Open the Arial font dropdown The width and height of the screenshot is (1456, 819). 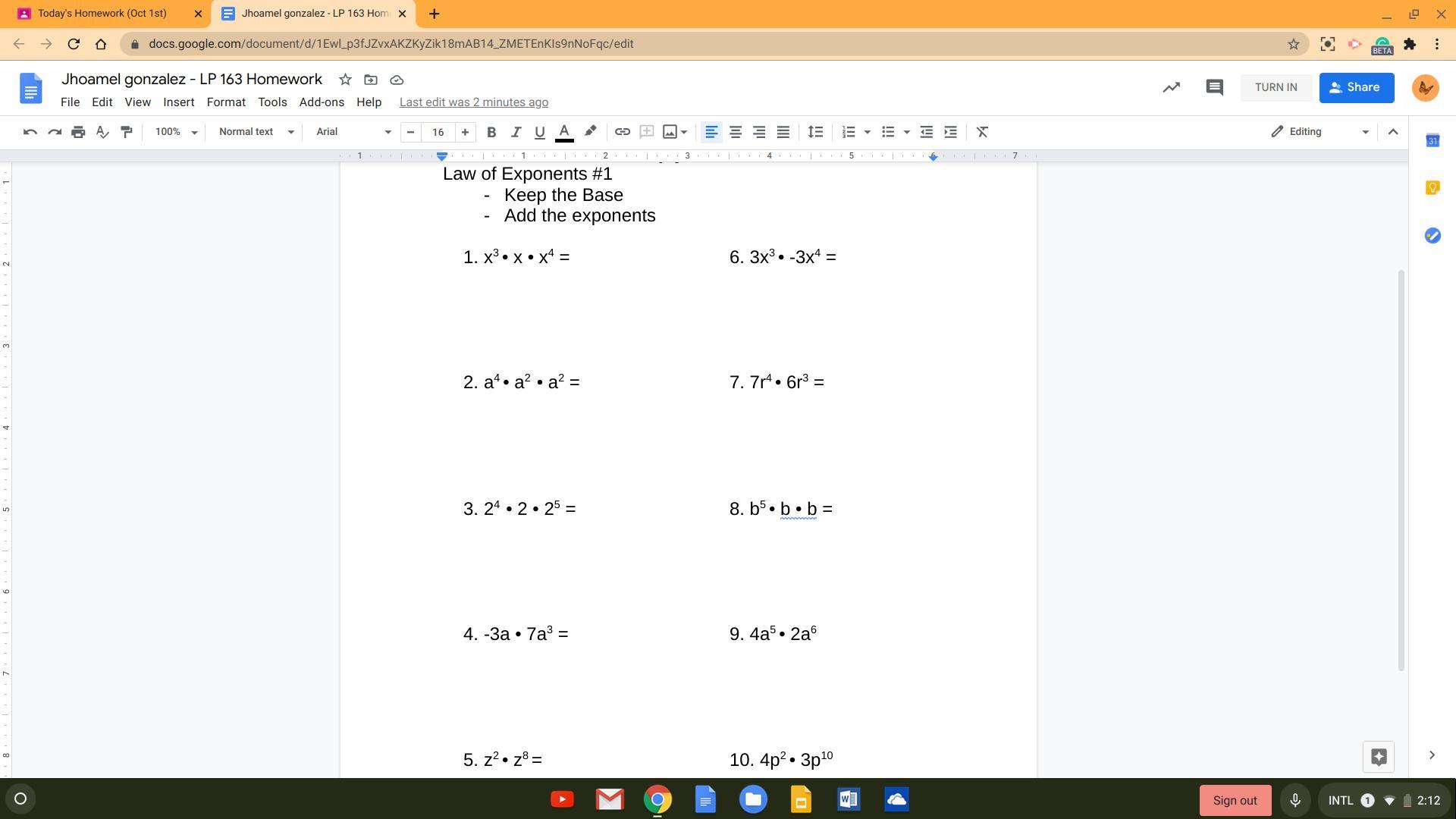click(353, 132)
